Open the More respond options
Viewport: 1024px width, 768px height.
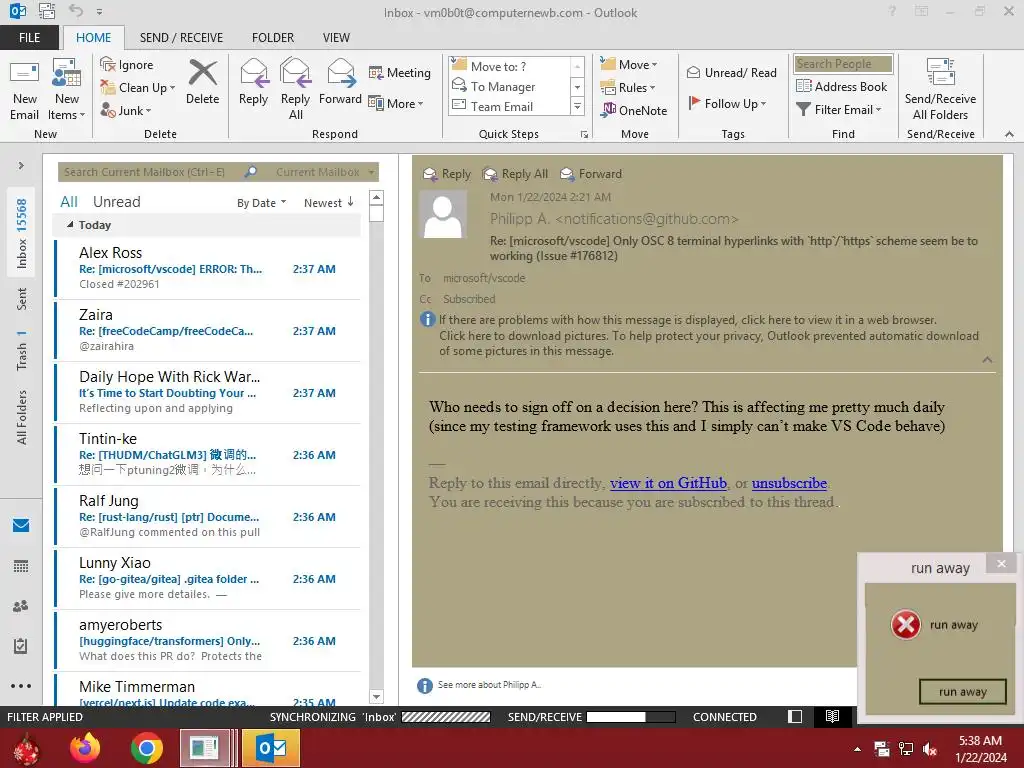point(396,103)
